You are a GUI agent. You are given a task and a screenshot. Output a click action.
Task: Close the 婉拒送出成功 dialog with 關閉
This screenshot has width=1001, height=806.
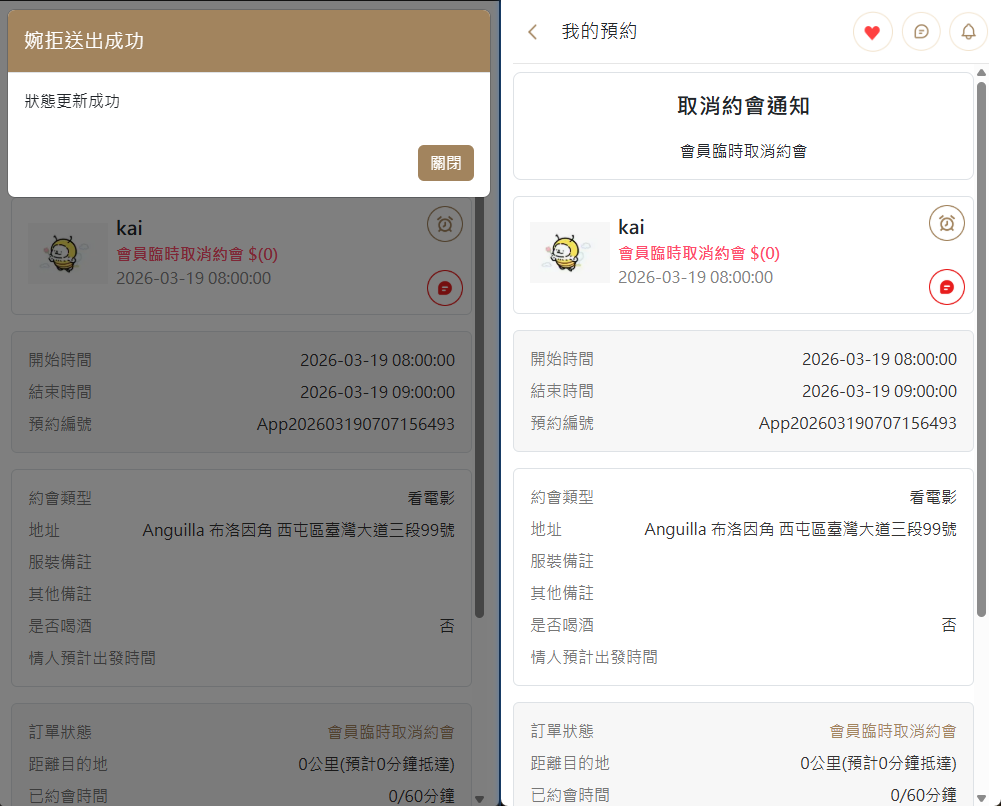point(446,163)
